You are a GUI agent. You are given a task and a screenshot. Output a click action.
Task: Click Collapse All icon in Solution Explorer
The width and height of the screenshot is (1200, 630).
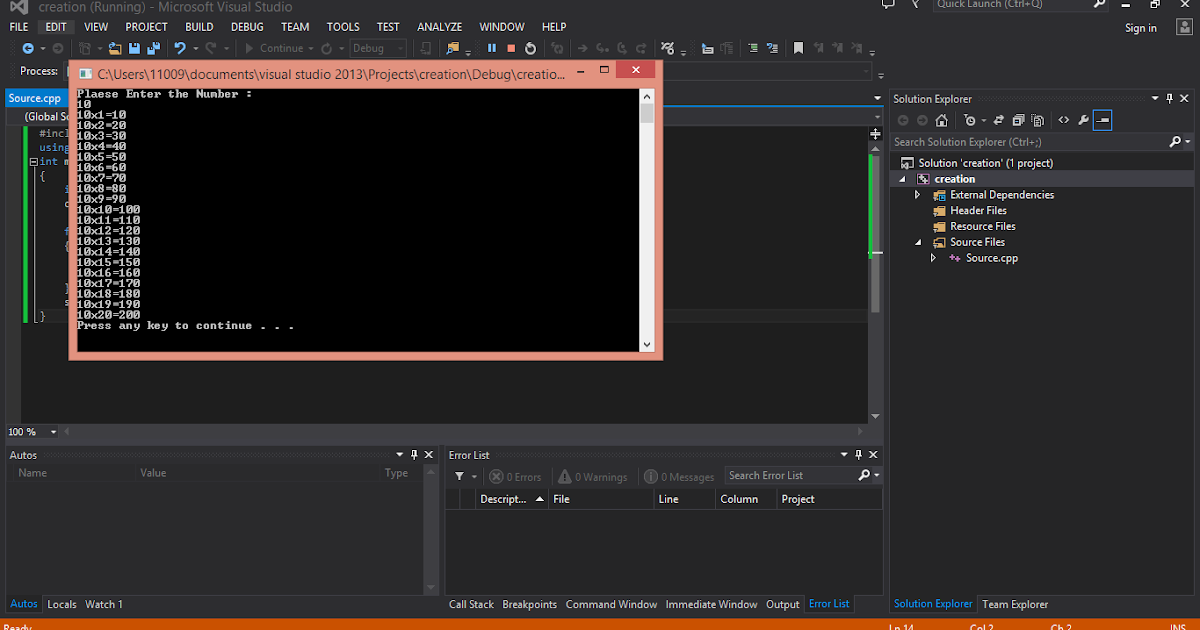[x=1018, y=120]
